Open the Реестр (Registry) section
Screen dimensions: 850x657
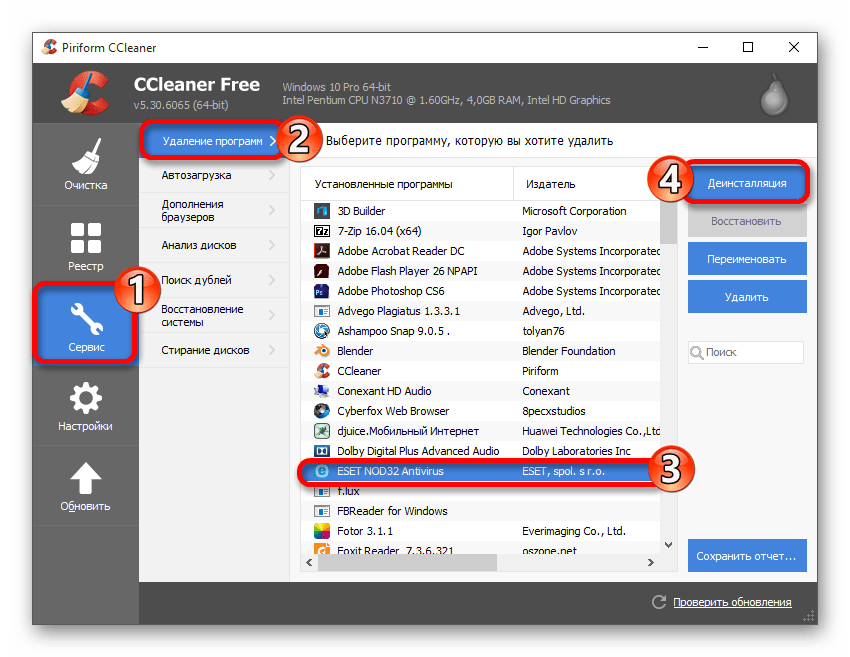coord(86,246)
